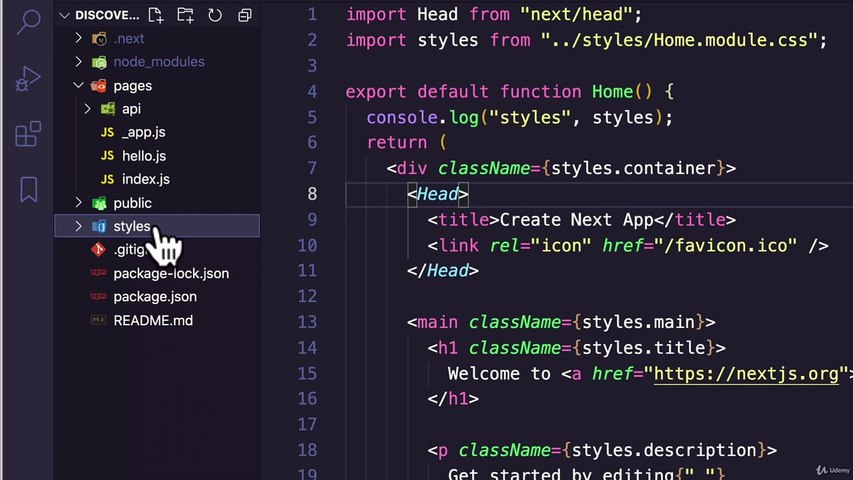This screenshot has width=853, height=480.
Task: Click the JS icon beside index.js
Action: (x=107, y=179)
